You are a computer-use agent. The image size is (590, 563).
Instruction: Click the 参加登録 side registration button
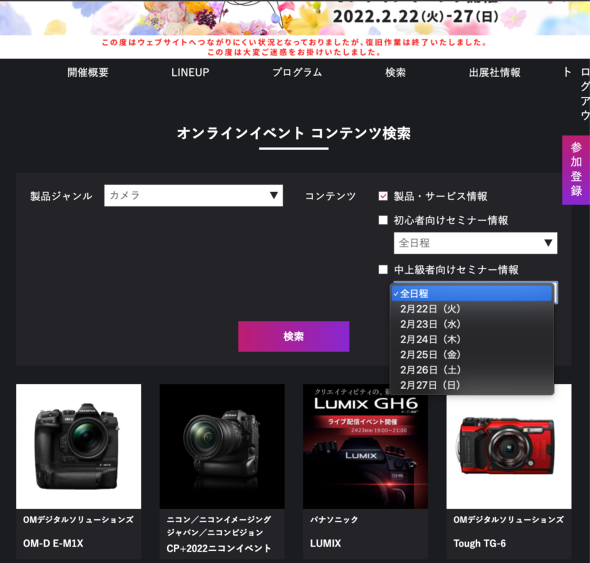click(x=576, y=170)
